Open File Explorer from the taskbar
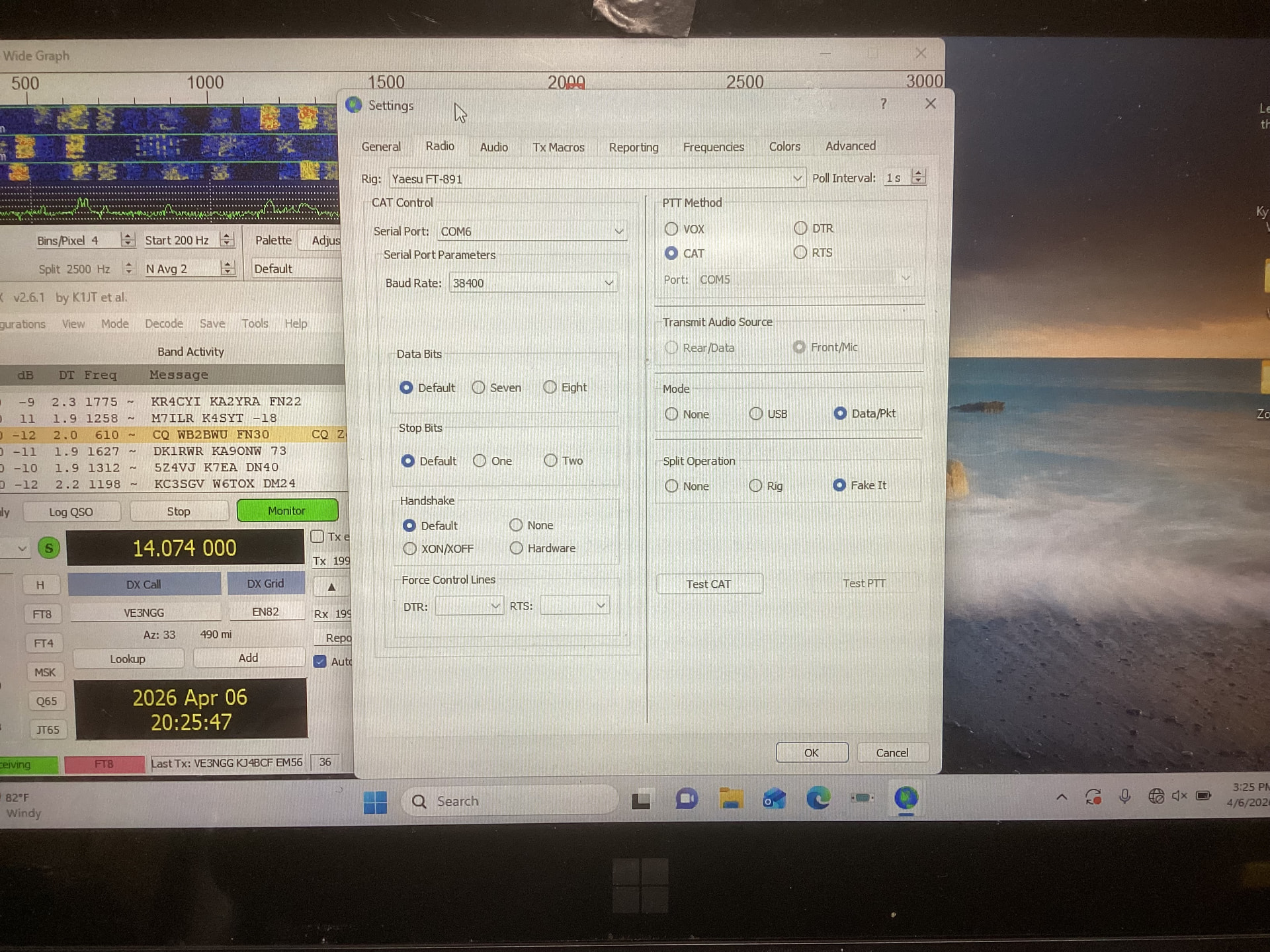Image resolution: width=1270 pixels, height=952 pixels. pos(730,799)
